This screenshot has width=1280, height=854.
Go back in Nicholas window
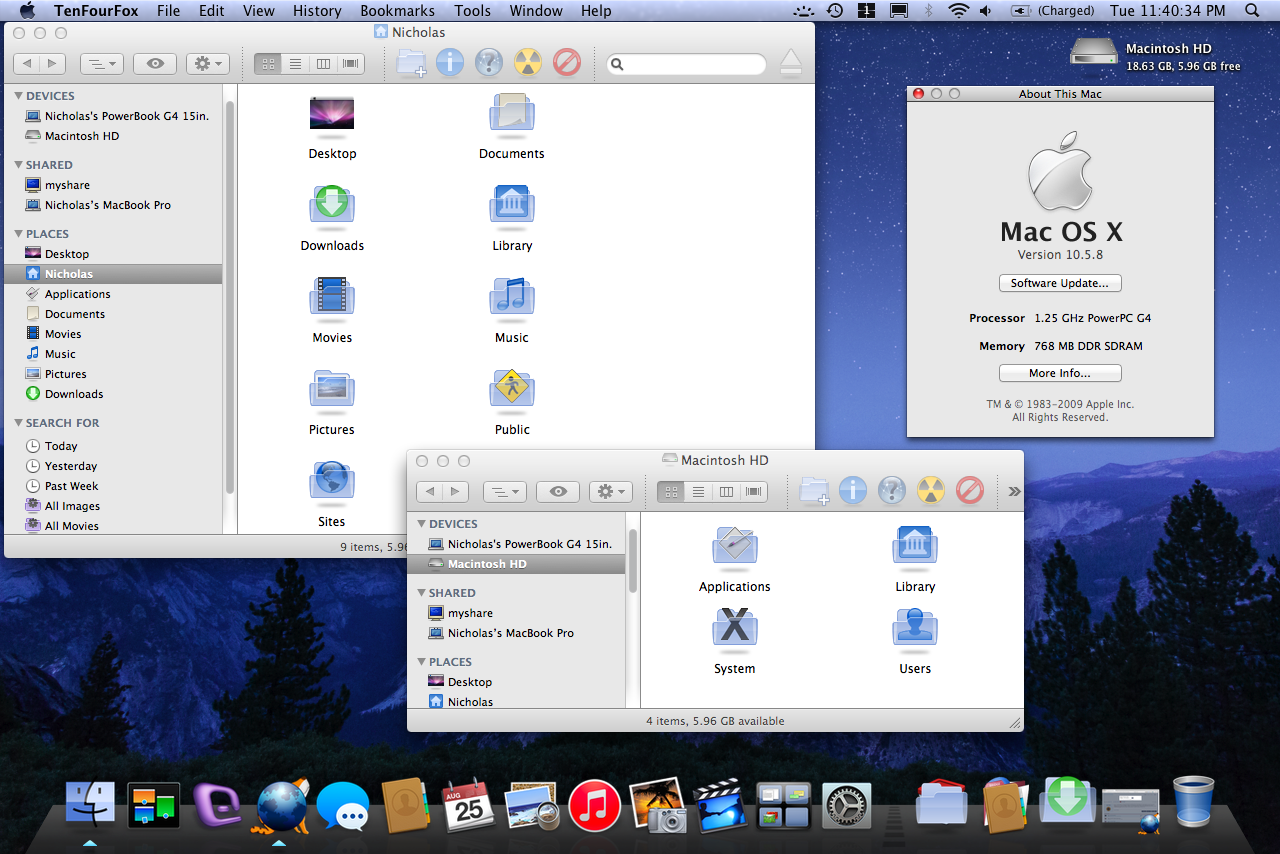tap(27, 64)
